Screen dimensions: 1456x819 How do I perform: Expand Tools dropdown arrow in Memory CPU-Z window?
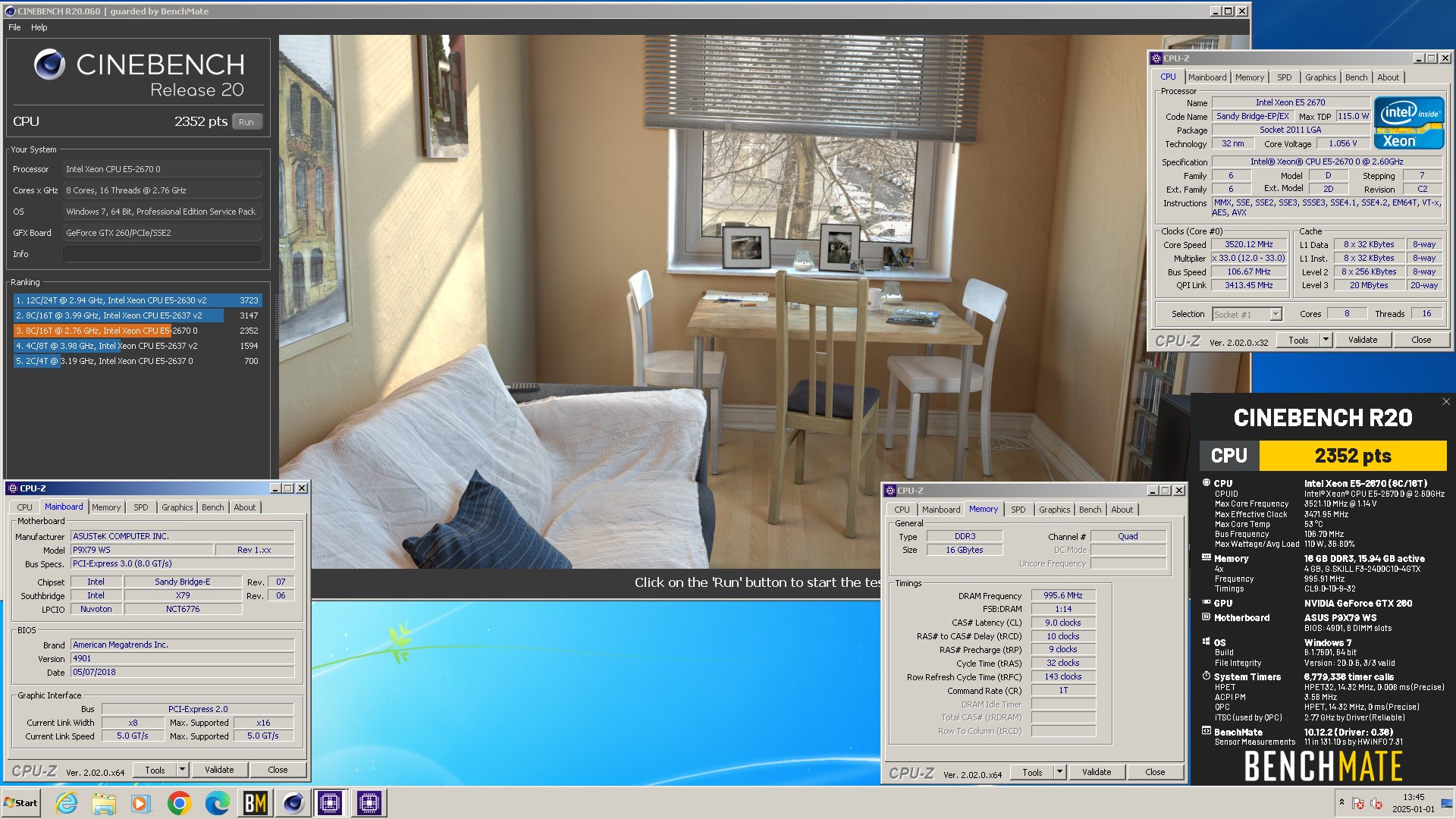1059,772
